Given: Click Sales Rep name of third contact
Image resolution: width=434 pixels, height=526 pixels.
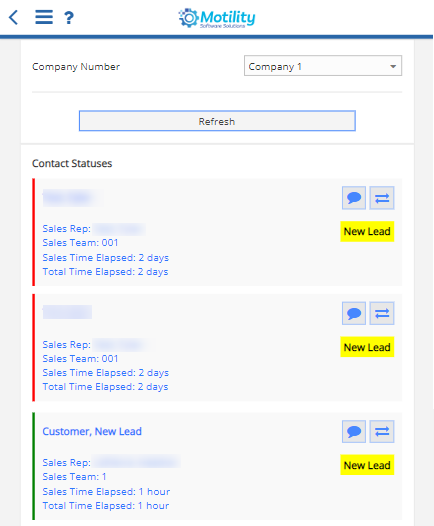Looking at the screenshot, I should (137, 462).
